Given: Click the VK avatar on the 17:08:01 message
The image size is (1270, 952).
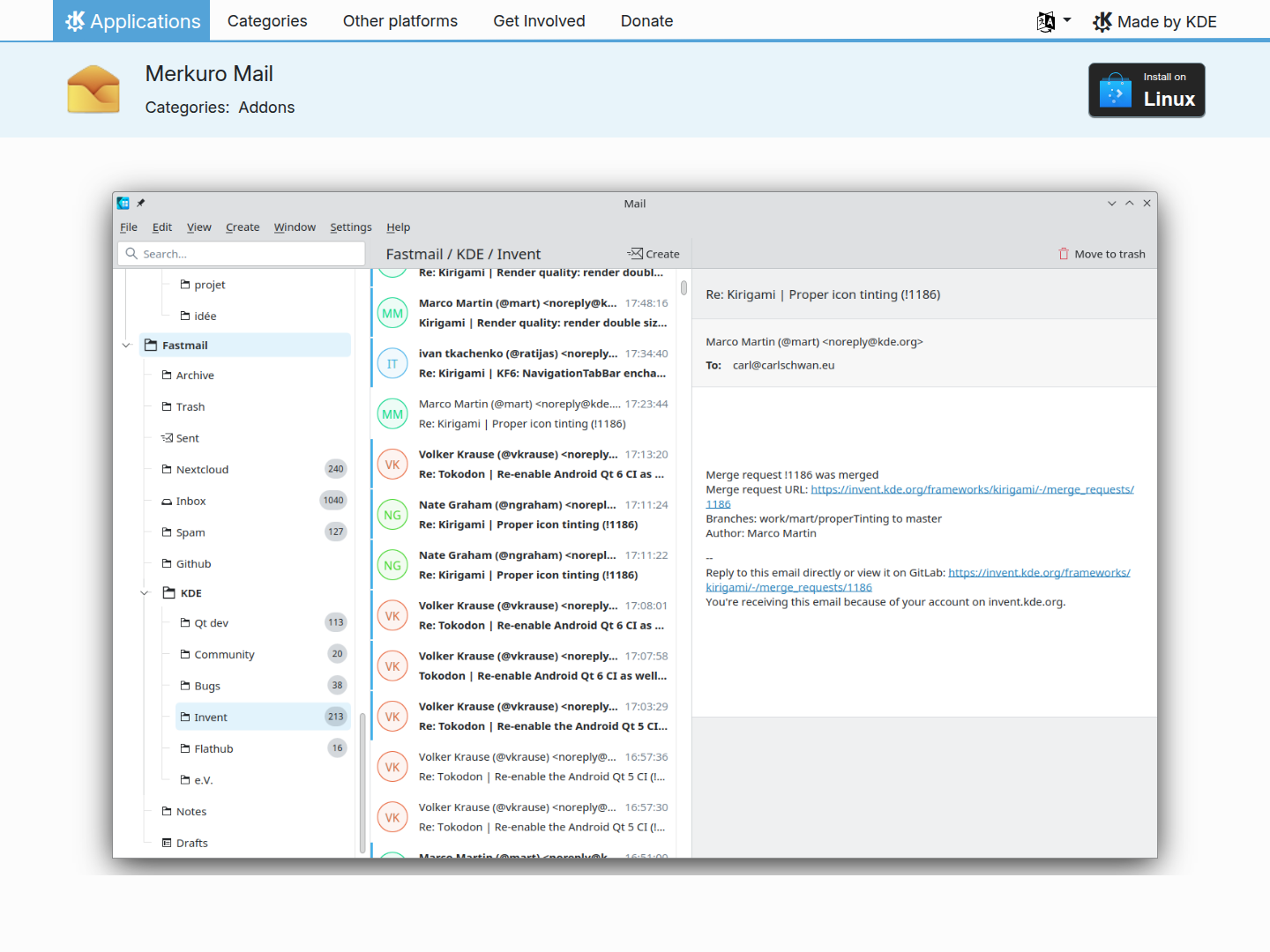Looking at the screenshot, I should 392,615.
